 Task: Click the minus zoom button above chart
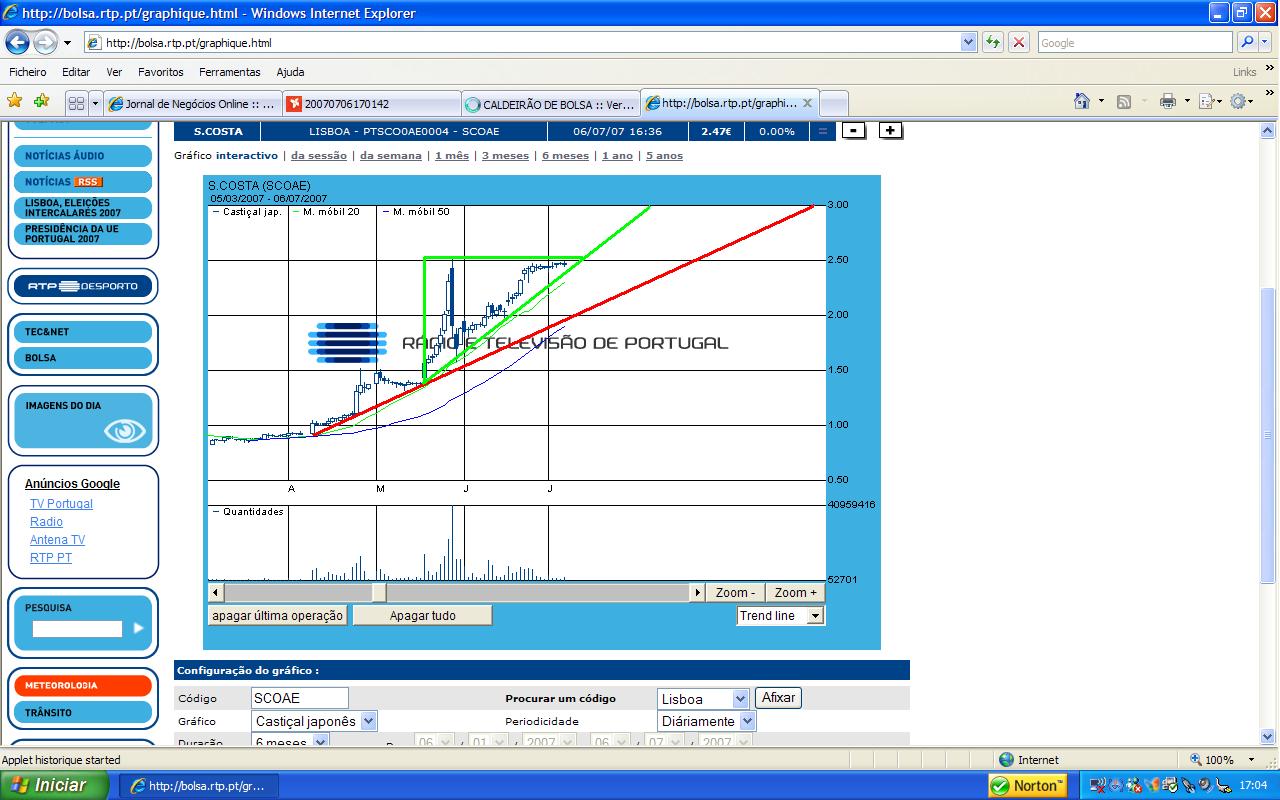click(853, 130)
